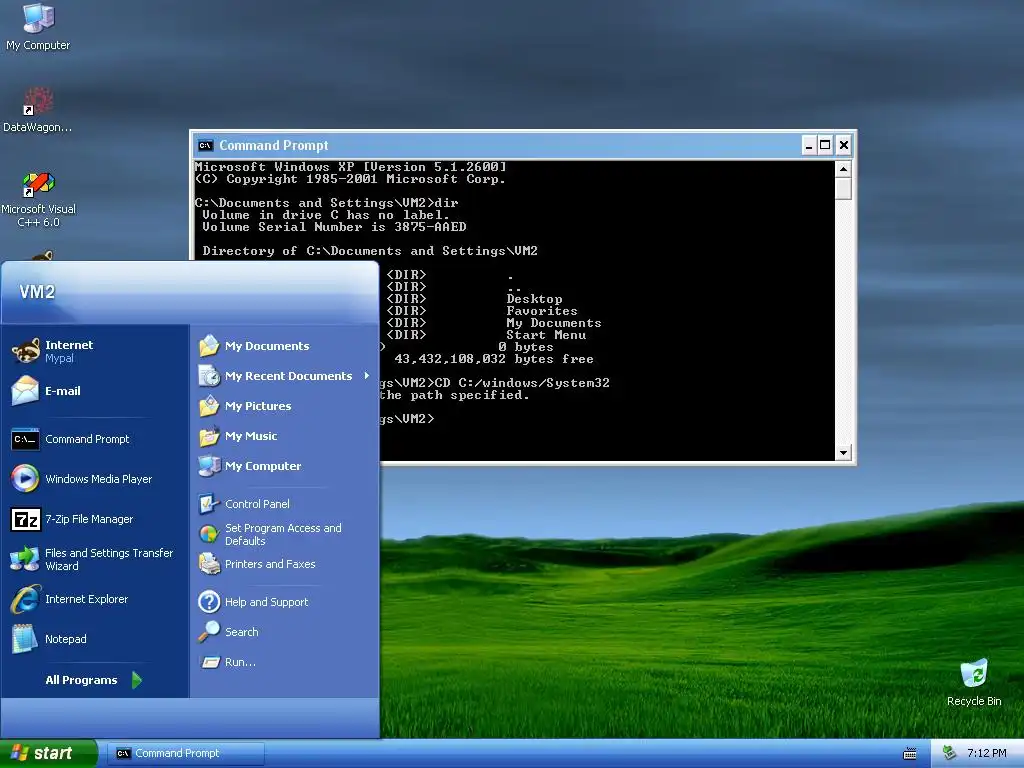The height and width of the screenshot is (768, 1024).
Task: Open Control Panel icon
Action: tap(209, 504)
